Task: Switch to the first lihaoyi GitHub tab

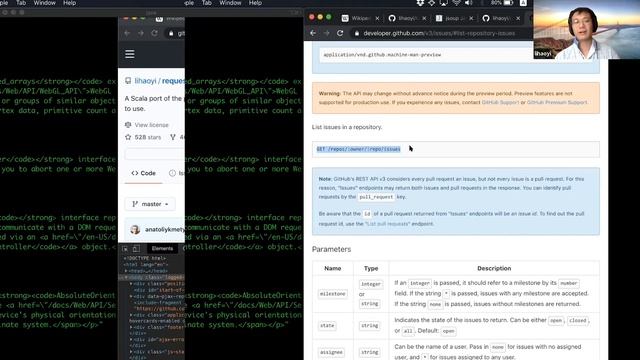Action: coord(406,18)
